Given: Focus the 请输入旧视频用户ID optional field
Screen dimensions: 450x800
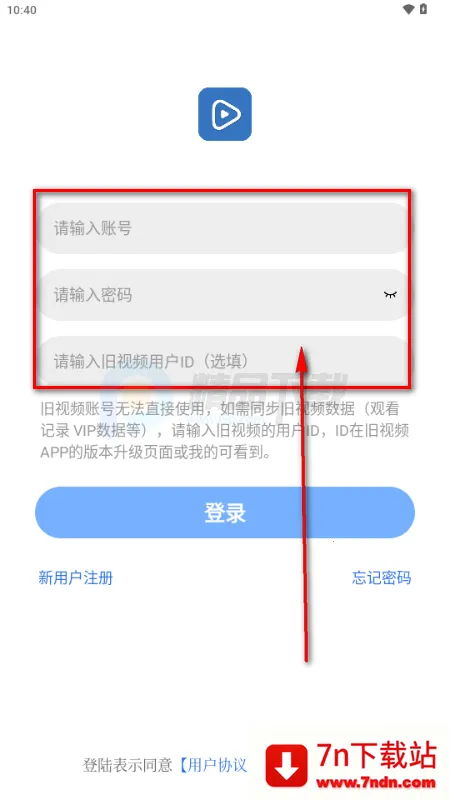Looking at the screenshot, I should point(224,361).
